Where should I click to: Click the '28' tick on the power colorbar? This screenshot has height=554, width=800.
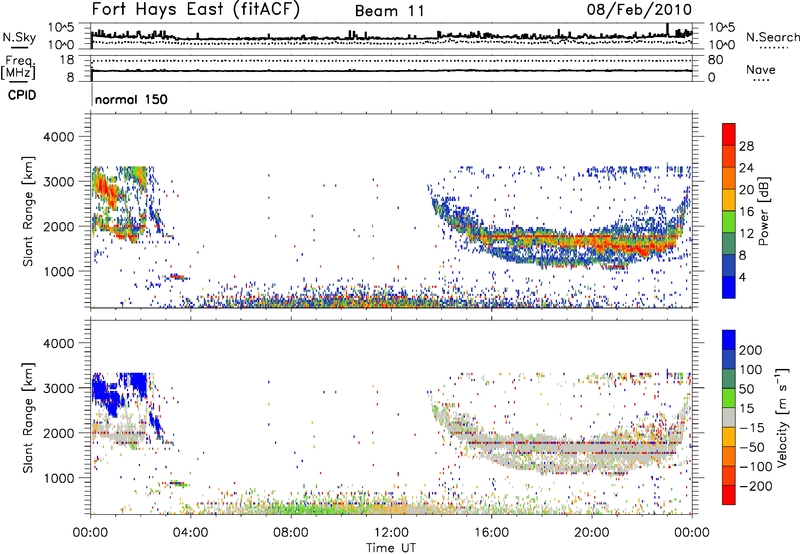pos(746,146)
